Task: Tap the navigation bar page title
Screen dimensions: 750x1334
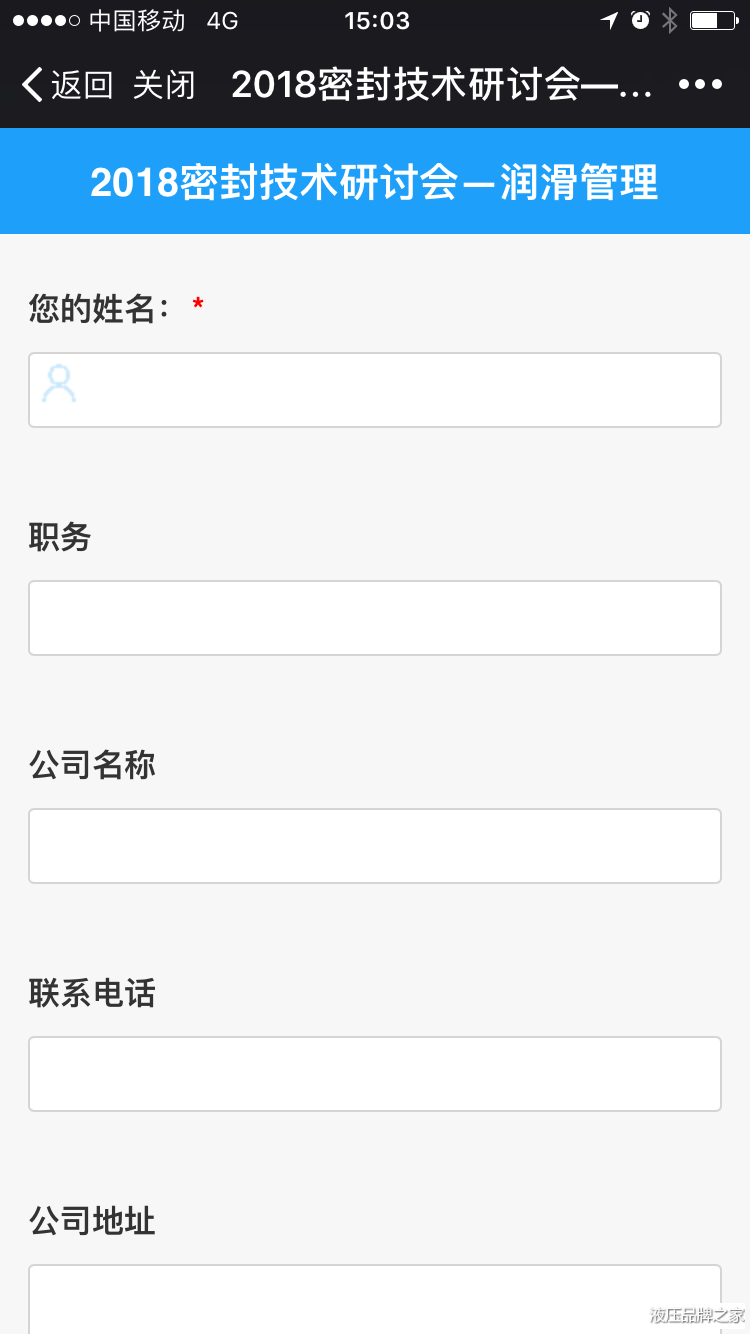Action: pyautogui.click(x=441, y=85)
